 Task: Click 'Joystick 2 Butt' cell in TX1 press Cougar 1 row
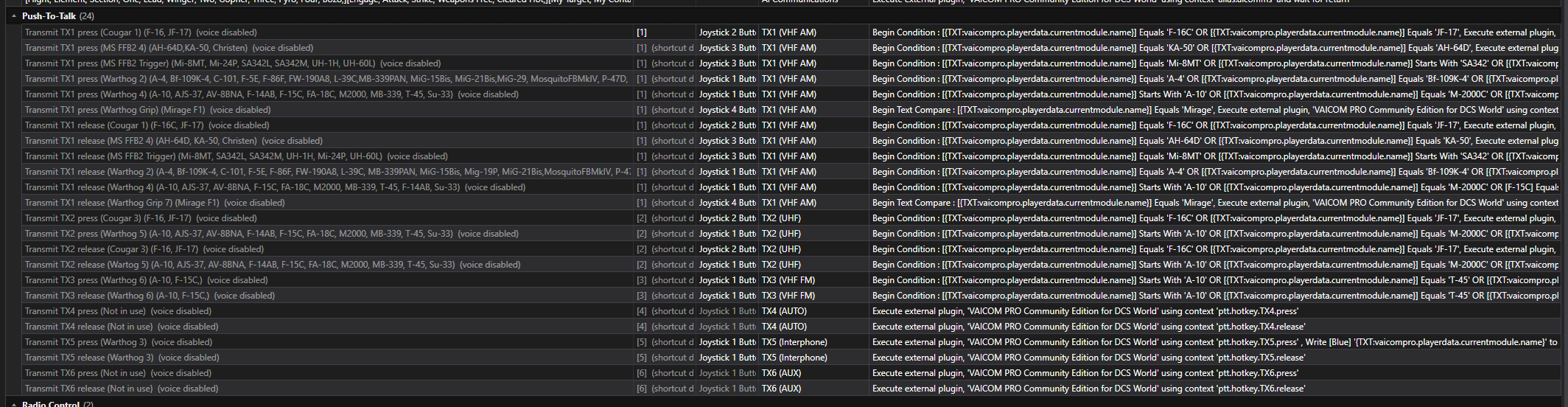tap(727, 32)
